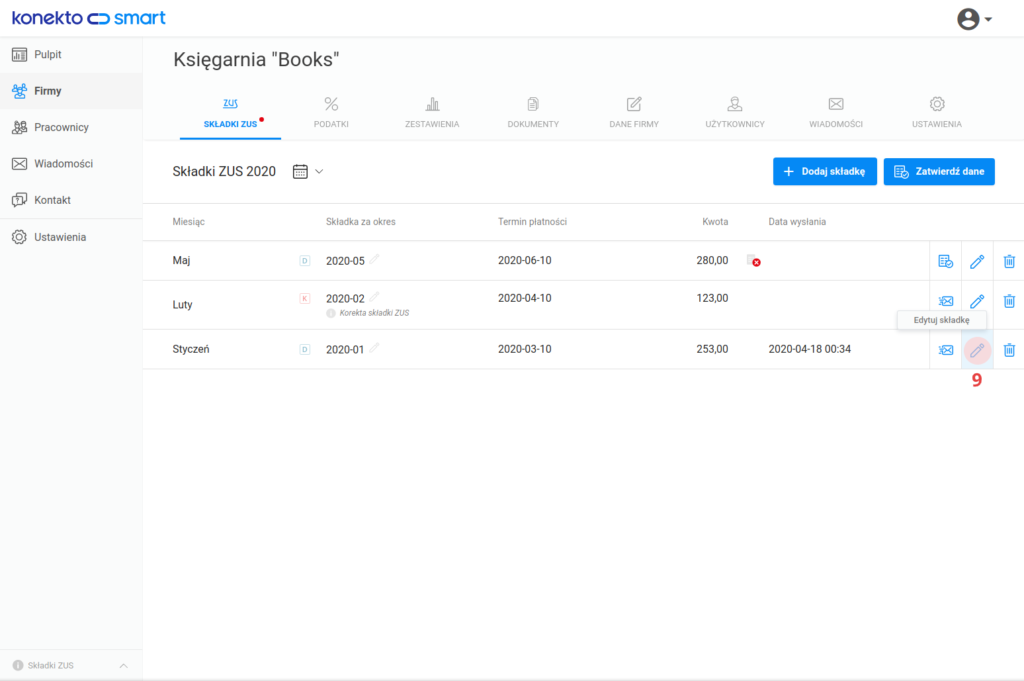The width and height of the screenshot is (1024, 681).
Task: Click the Luty month cell
Action: pyautogui.click(x=182, y=305)
